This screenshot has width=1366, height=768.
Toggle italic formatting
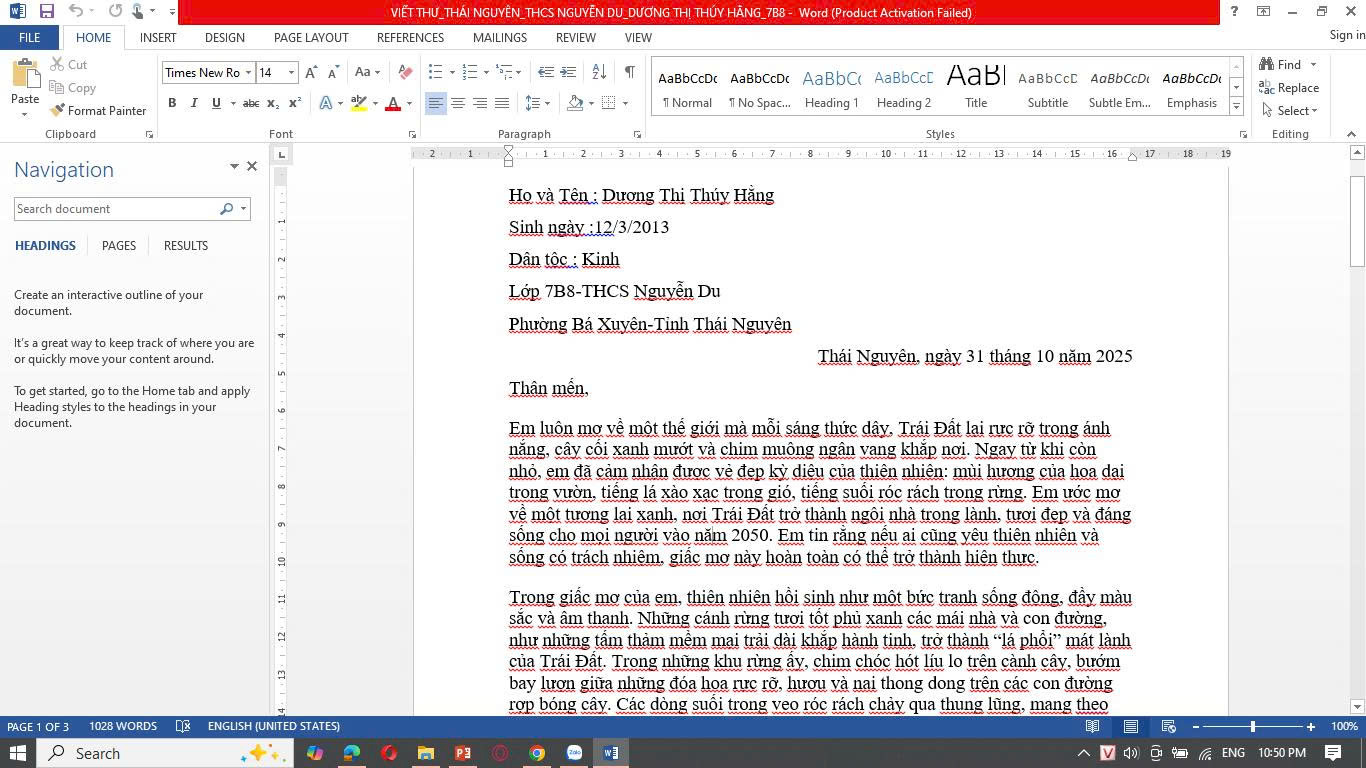click(194, 103)
